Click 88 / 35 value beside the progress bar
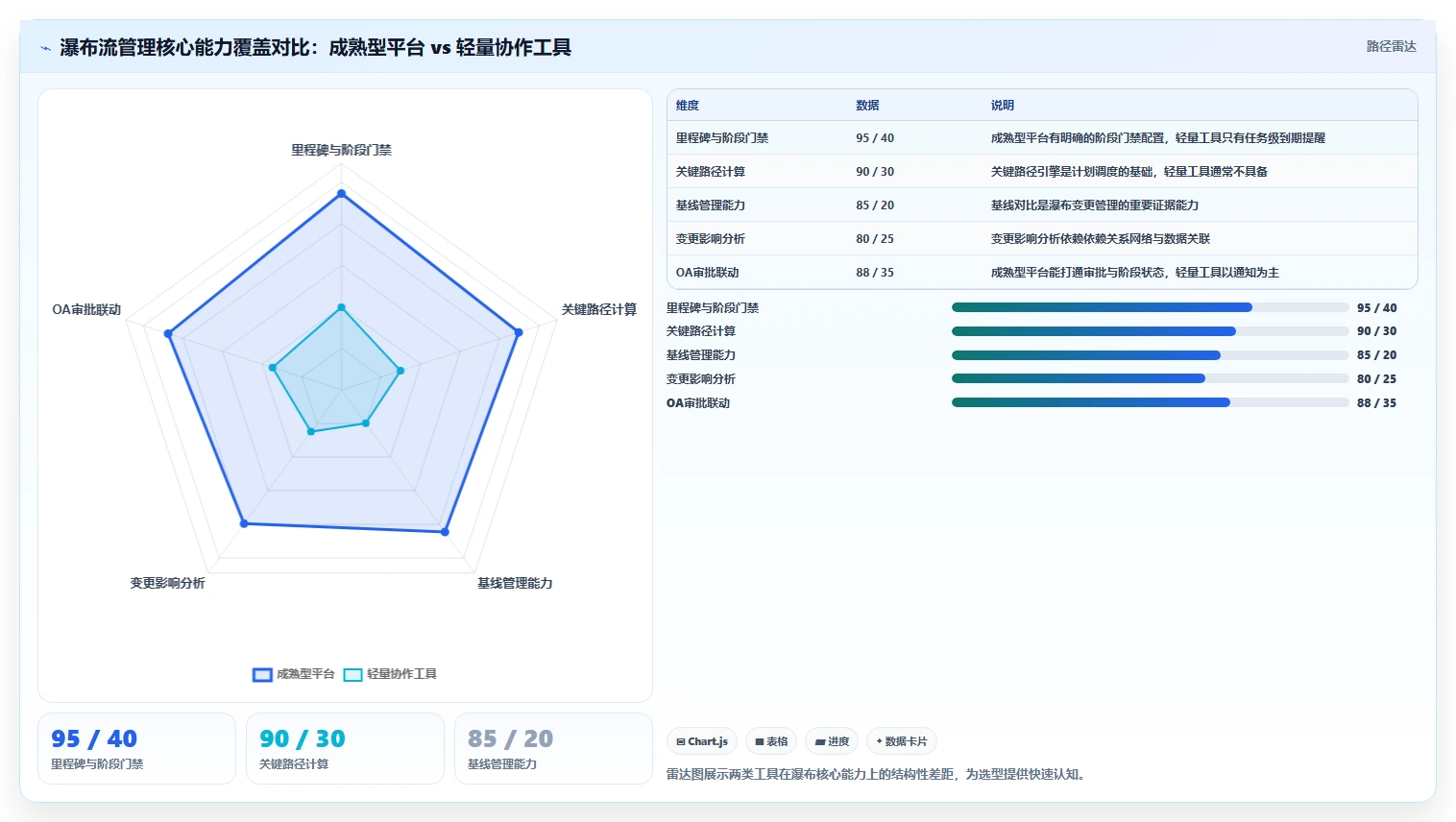This screenshot has height=822, width=1456. pyautogui.click(x=1376, y=402)
